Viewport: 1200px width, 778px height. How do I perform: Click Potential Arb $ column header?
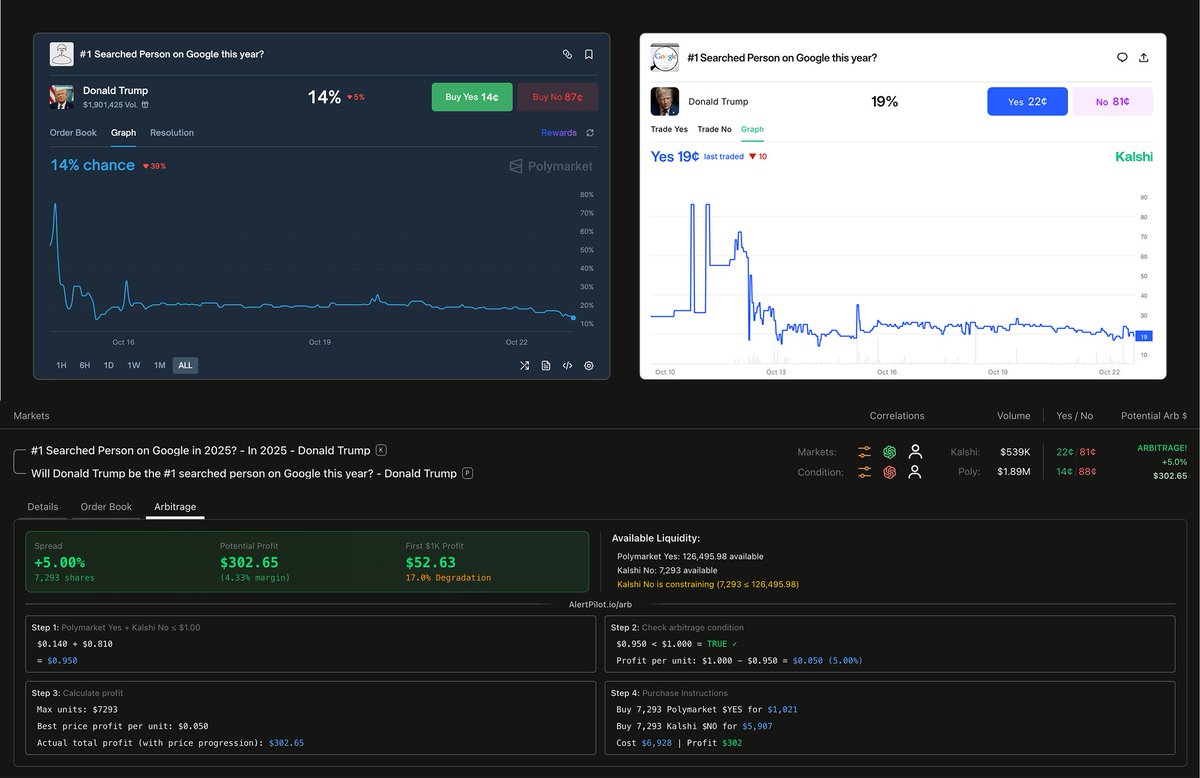[x=1154, y=416]
